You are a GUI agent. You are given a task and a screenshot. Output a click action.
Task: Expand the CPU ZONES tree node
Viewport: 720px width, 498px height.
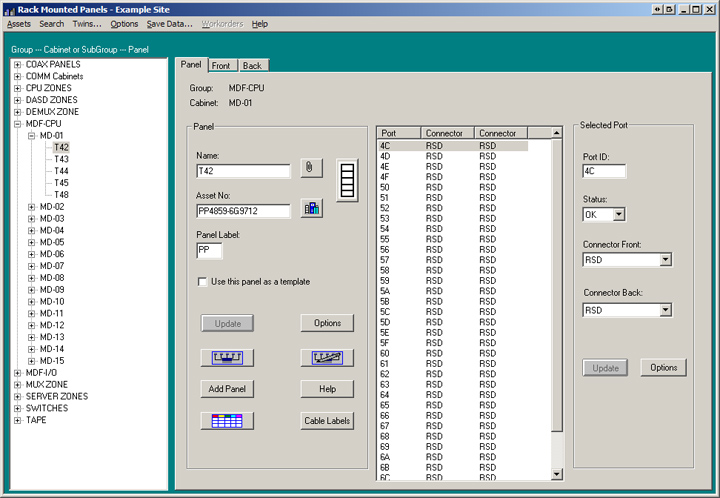click(x=17, y=88)
